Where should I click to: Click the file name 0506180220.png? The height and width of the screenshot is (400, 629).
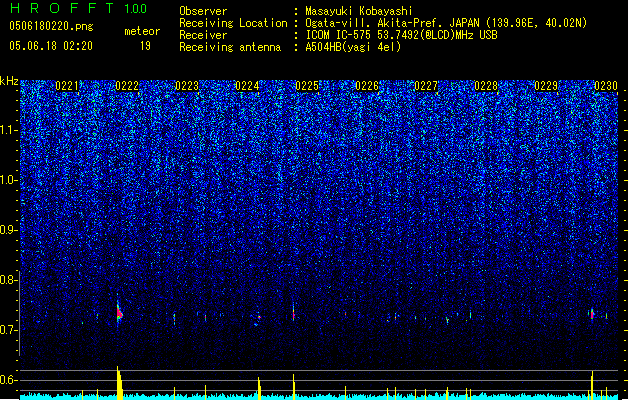tap(51, 26)
